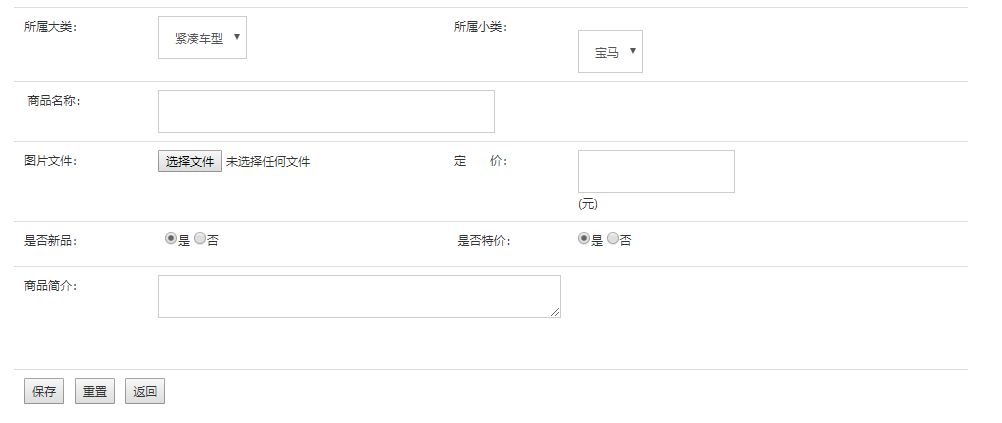
Task: Select 是 radio for 是否新品
Action: coord(171,239)
